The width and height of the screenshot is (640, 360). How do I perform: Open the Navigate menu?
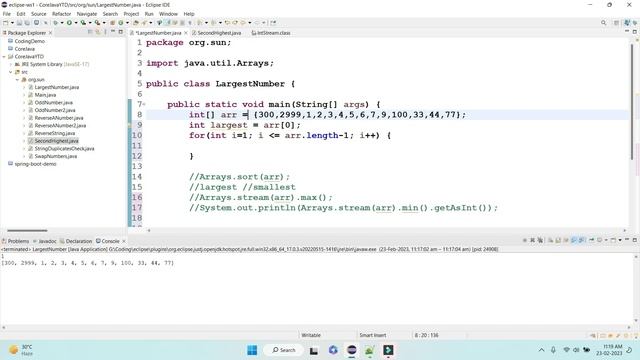pos(87,14)
